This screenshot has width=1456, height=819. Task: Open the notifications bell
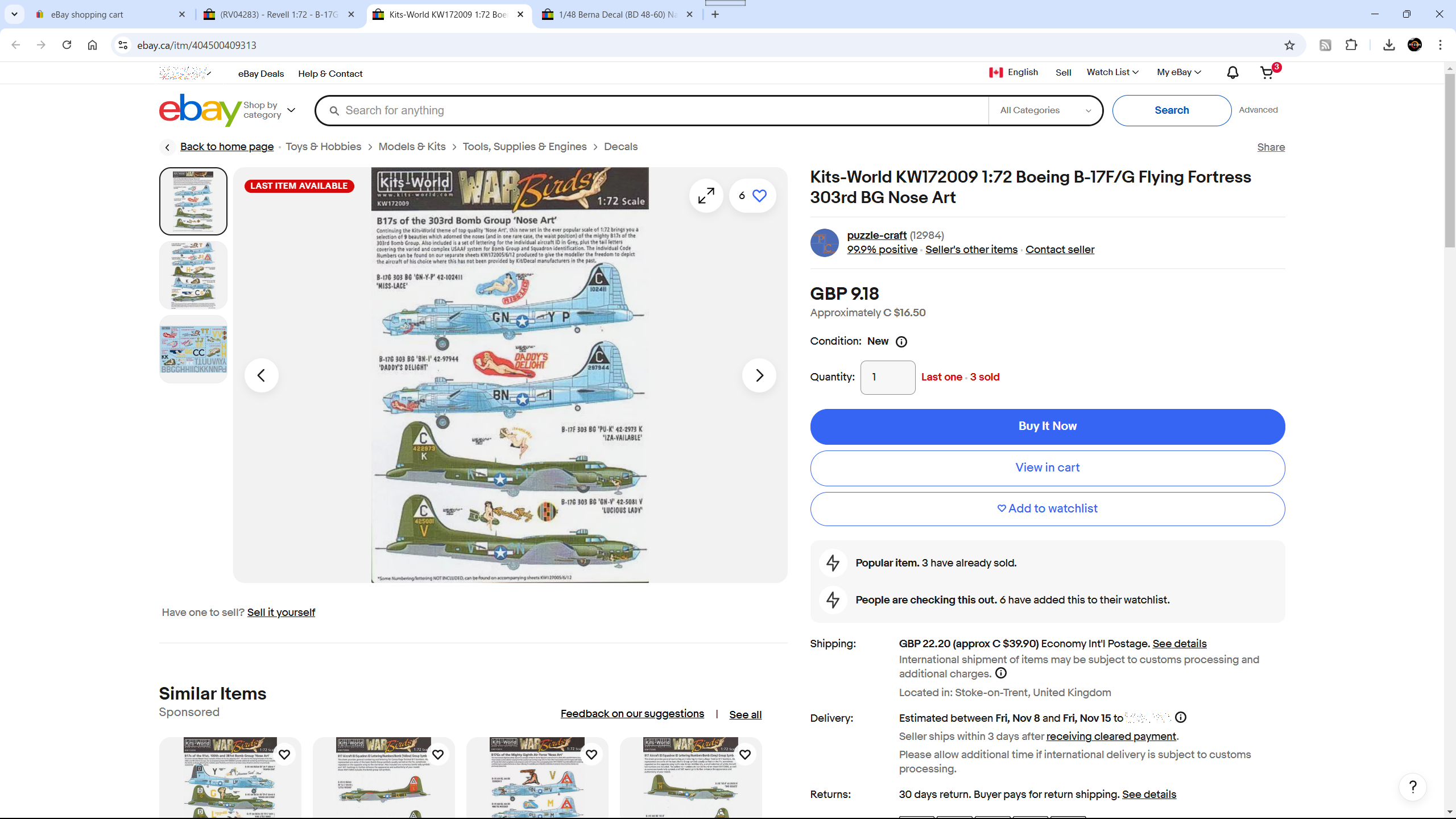click(1232, 73)
